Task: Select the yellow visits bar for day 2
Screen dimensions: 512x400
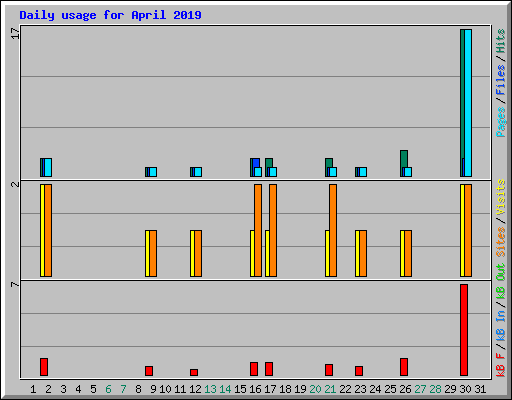Action: [x=42, y=230]
